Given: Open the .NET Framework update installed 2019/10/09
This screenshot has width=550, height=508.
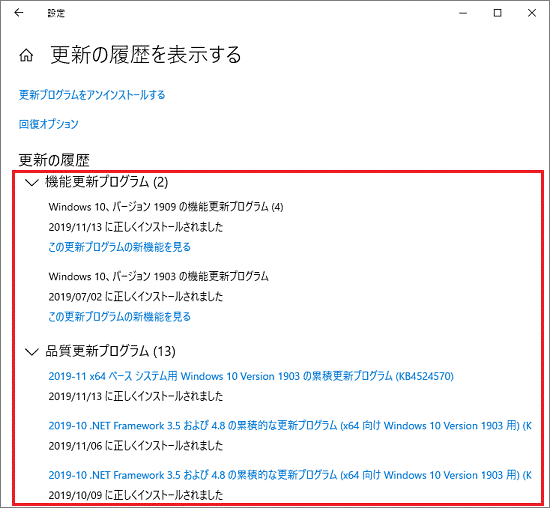Looking at the screenshot, I should (290, 475).
